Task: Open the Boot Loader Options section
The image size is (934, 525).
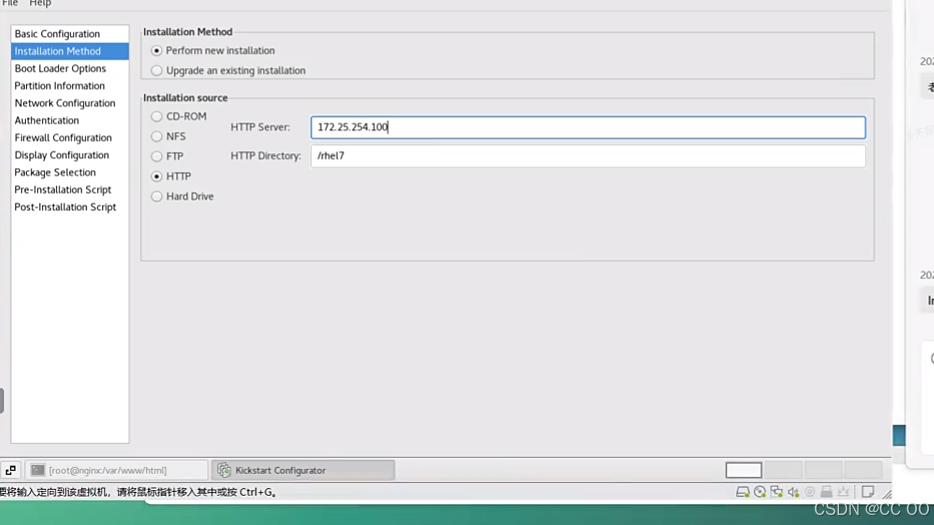Action: [x=70, y=69]
